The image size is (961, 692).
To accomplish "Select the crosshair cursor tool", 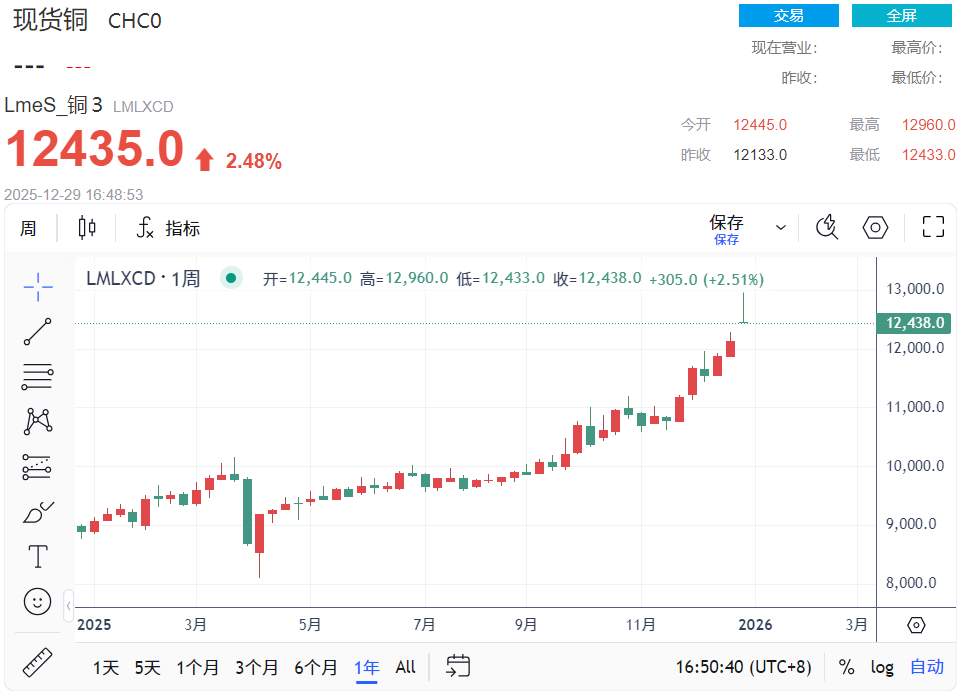I will pos(37,287).
